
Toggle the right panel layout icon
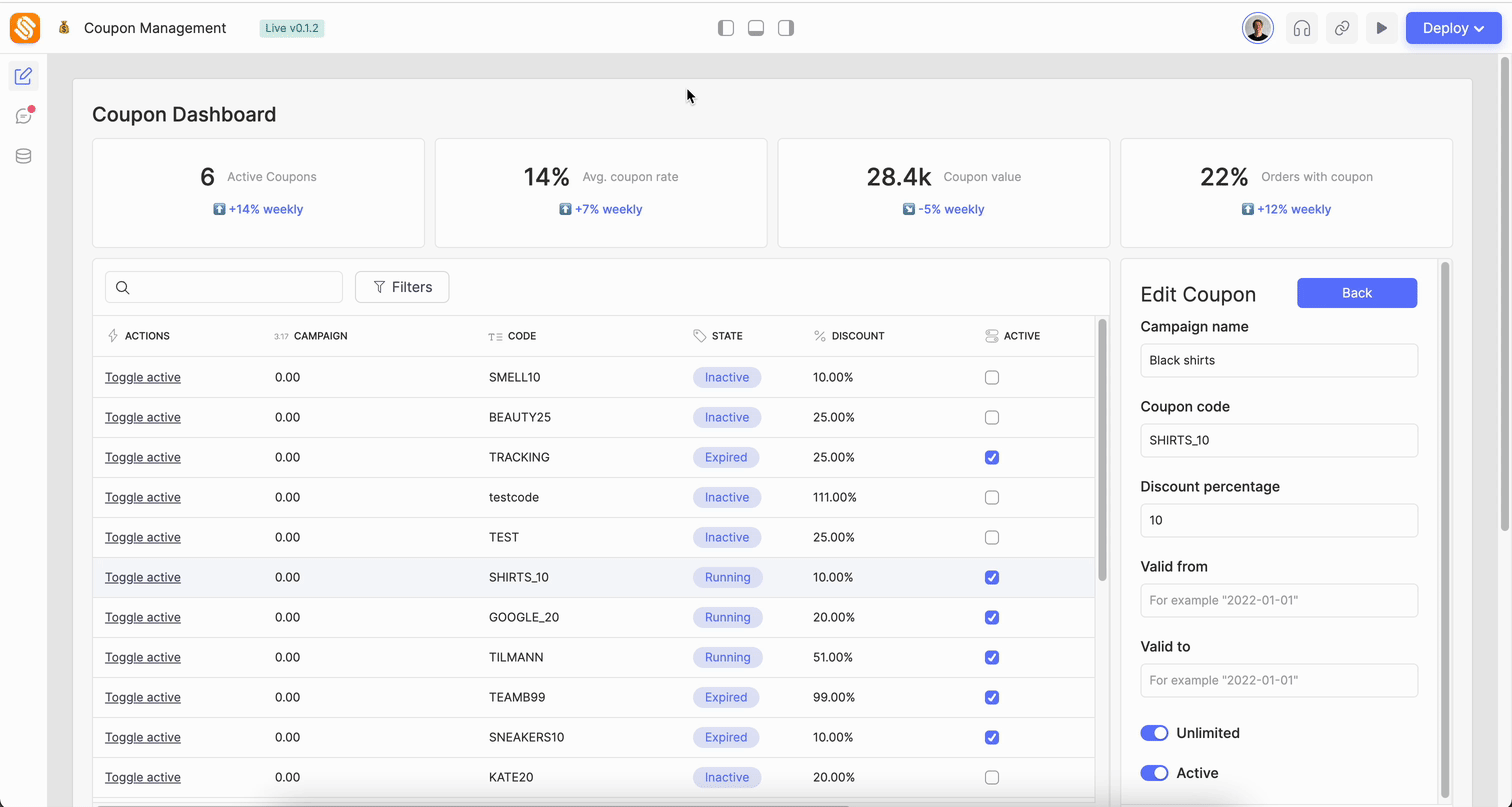point(786,28)
